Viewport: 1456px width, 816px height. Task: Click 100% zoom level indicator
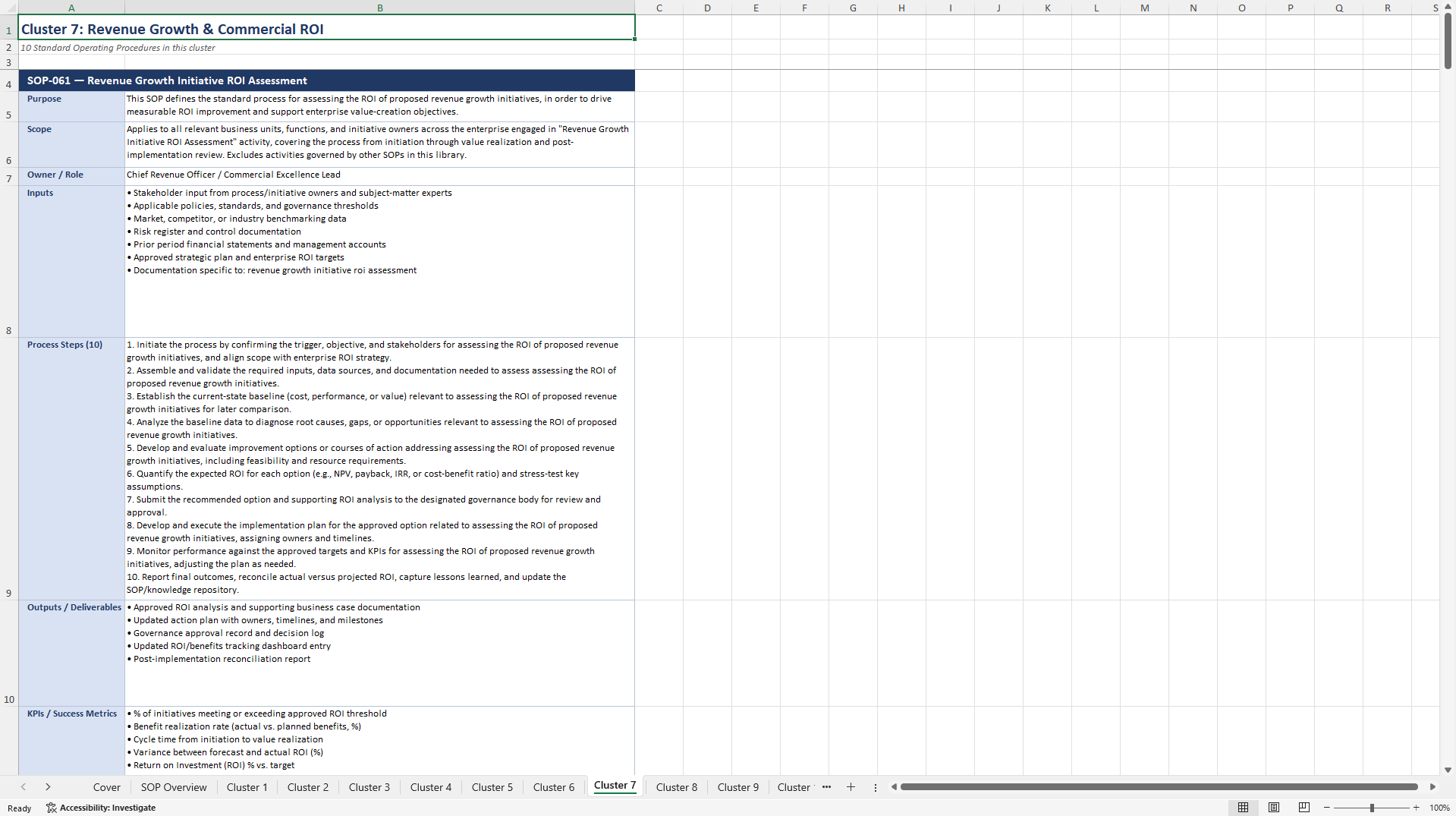tap(1439, 808)
